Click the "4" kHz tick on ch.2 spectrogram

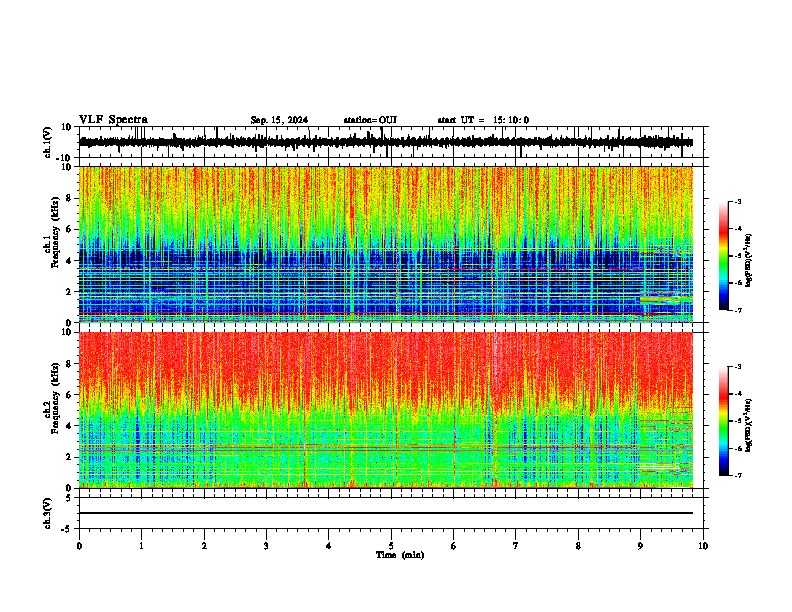click(69, 426)
